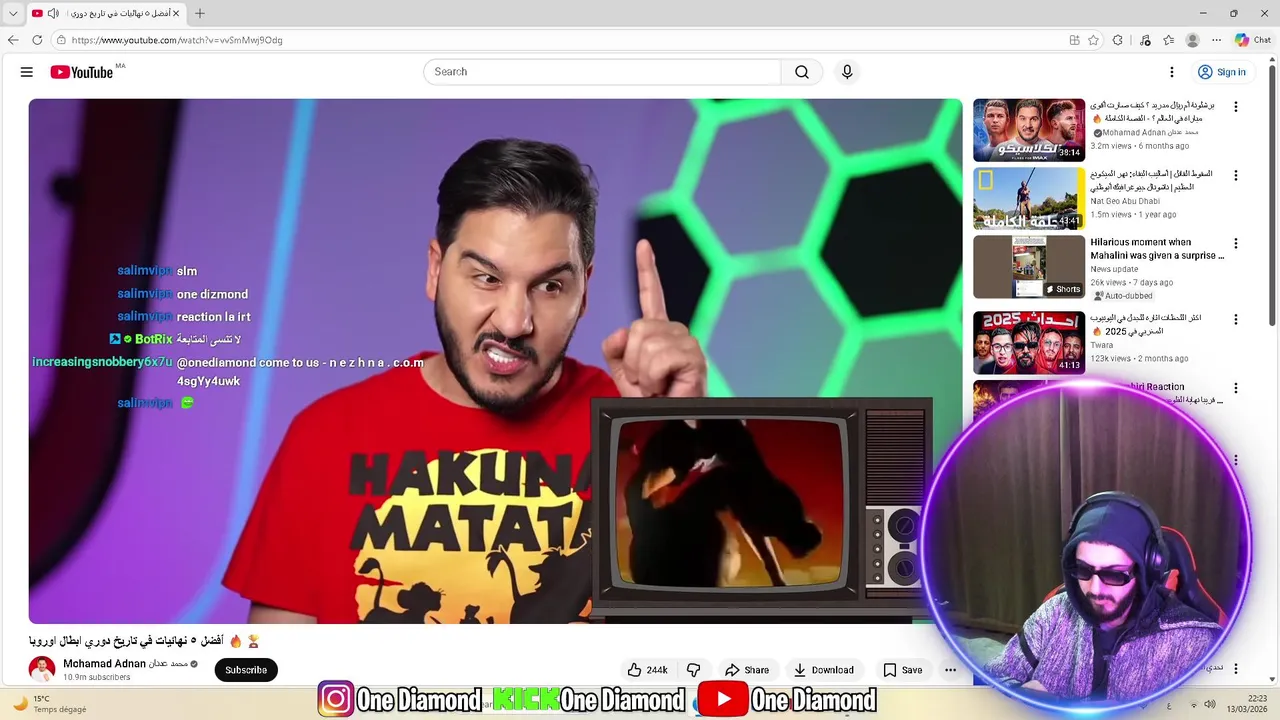1280x720 pixels.
Task: Open options menu for Twara 2025 video
Action: 1235,320
